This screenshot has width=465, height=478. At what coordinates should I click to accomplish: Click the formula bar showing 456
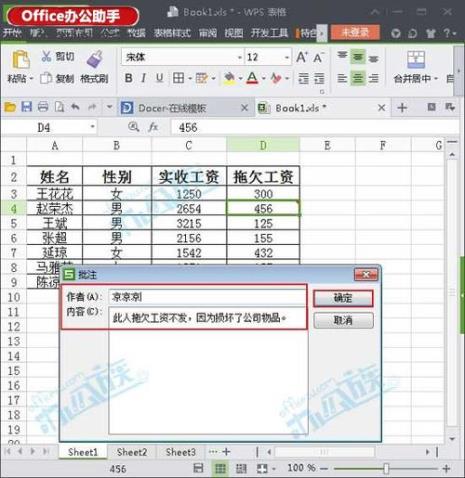coord(315,127)
